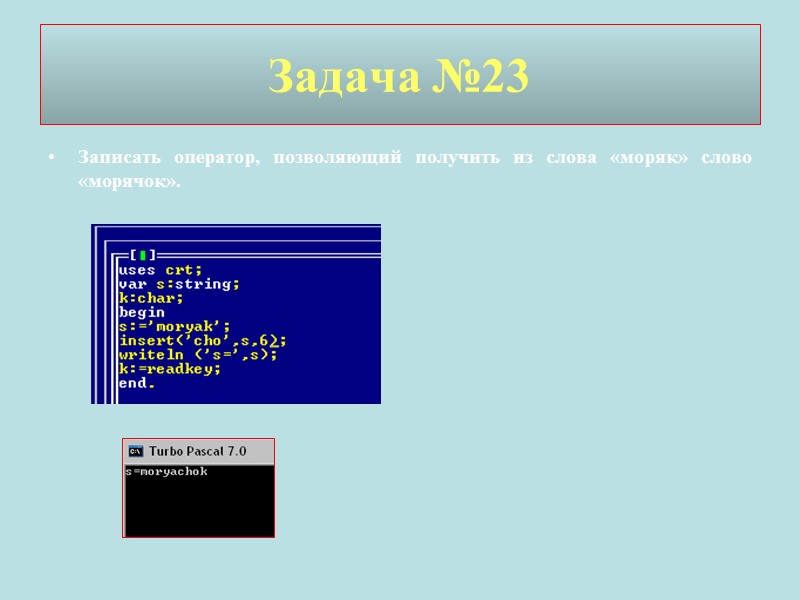The height and width of the screenshot is (600, 800).
Task: Click the writeln ('s=',s); line
Action: pos(198,355)
